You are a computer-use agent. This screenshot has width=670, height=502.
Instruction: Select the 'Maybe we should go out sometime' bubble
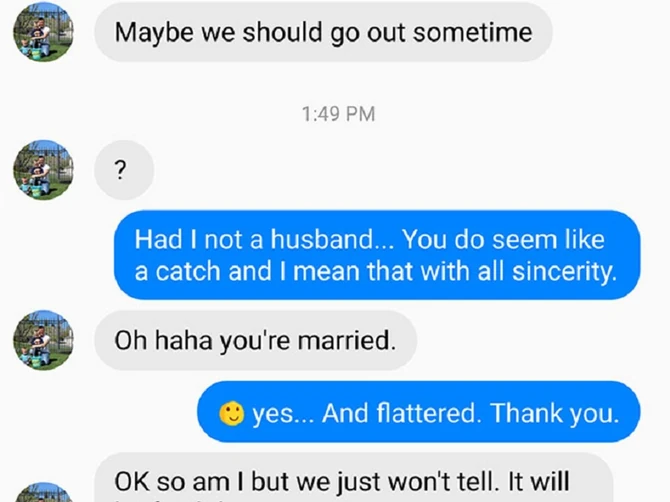click(323, 32)
